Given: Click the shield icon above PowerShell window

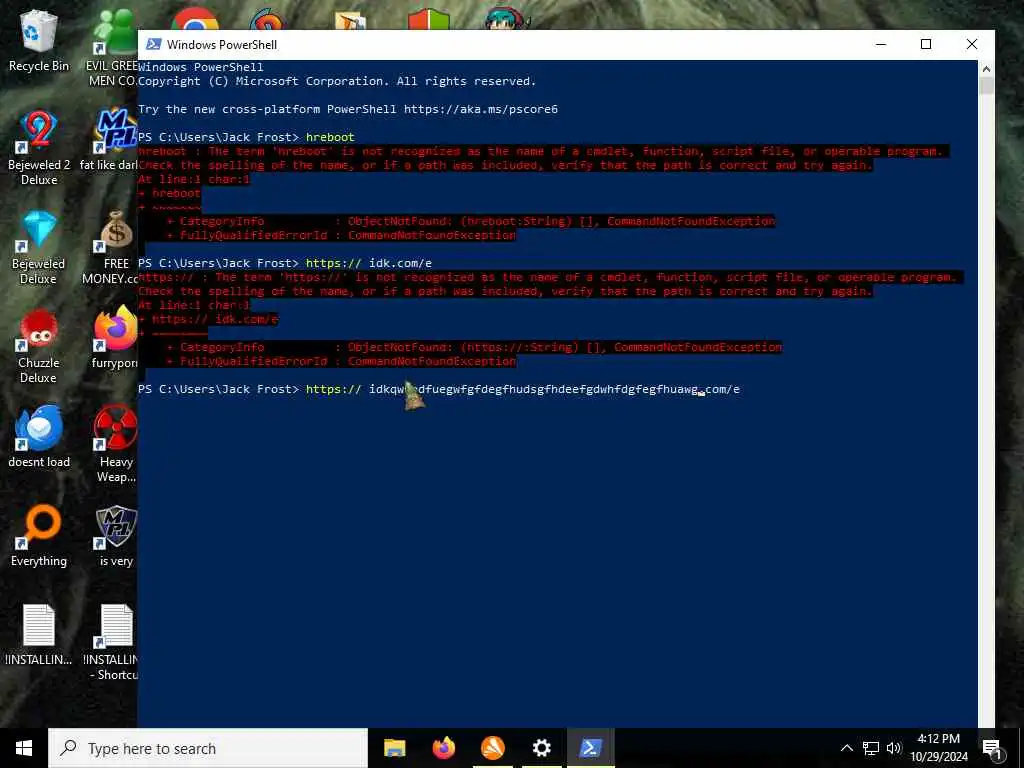Looking at the screenshot, I should click(x=429, y=19).
